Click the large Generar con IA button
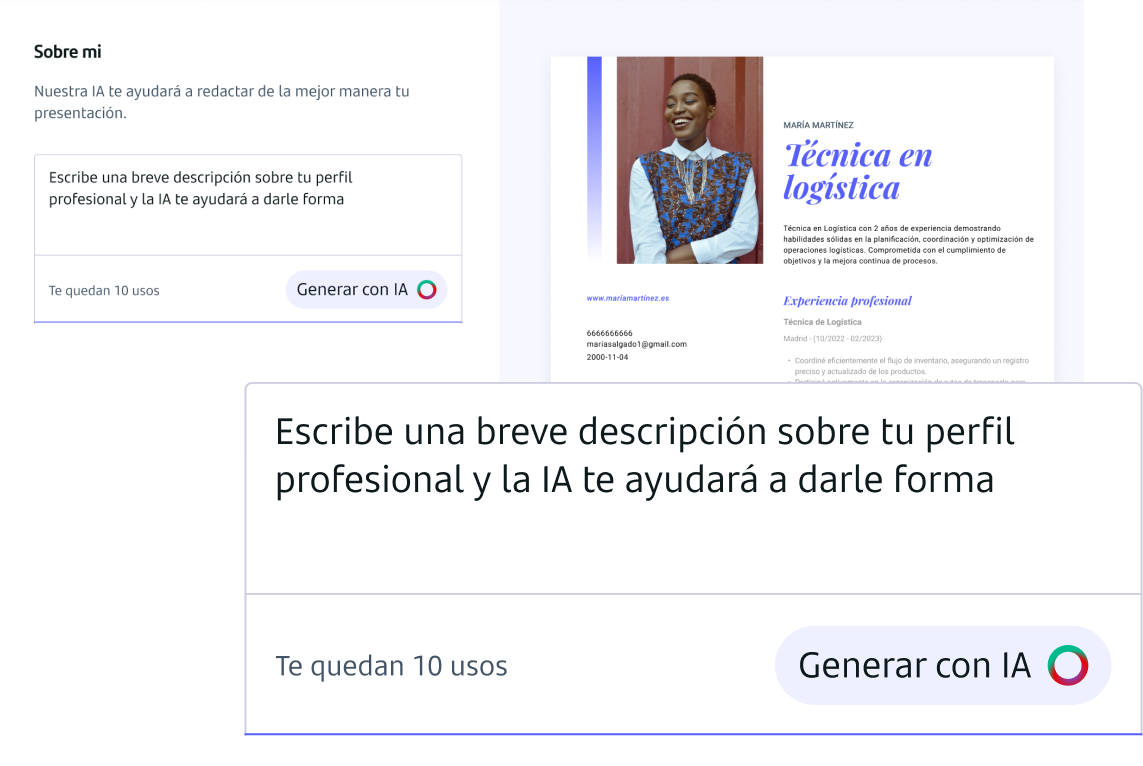The image size is (1143, 766). (941, 664)
